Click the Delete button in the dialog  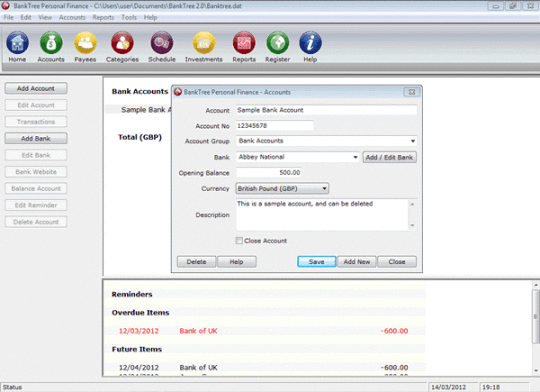[196, 262]
